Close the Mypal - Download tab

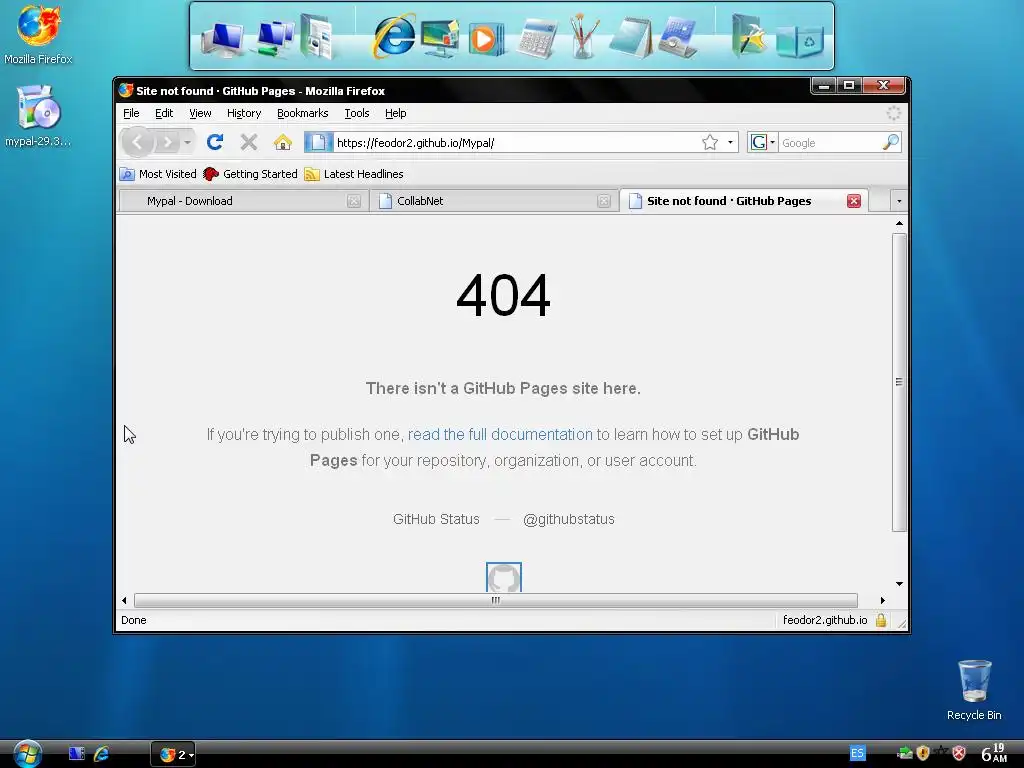click(353, 201)
